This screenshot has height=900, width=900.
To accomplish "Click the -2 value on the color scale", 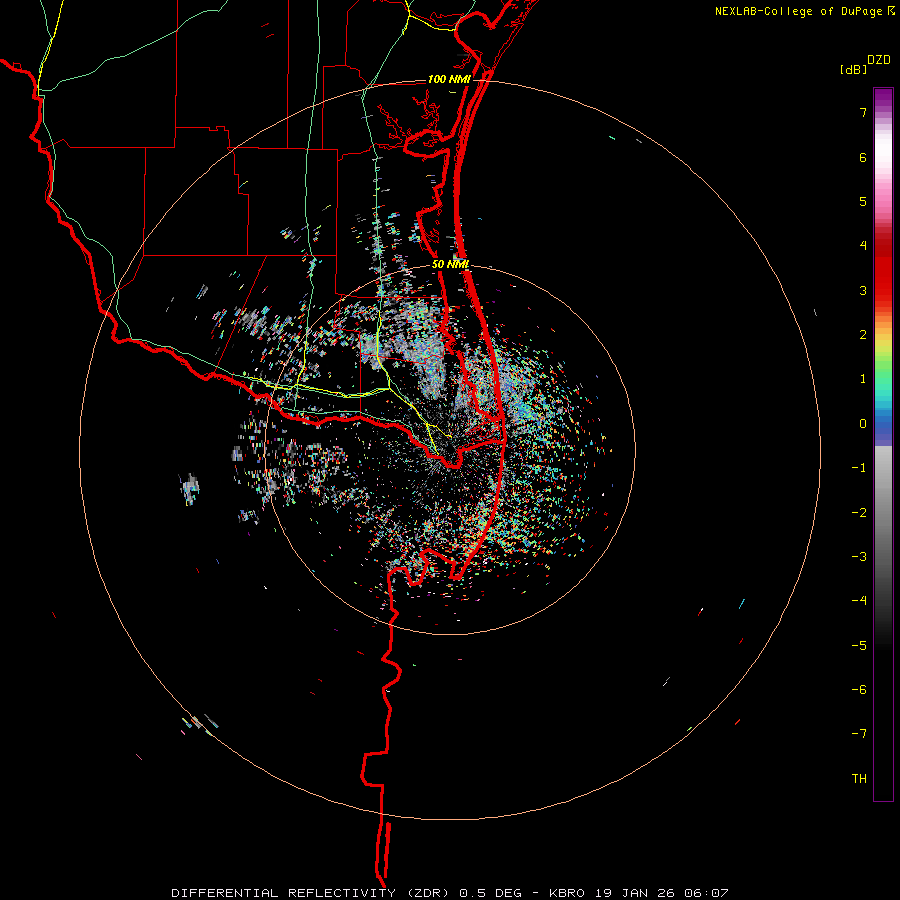I will [859, 513].
